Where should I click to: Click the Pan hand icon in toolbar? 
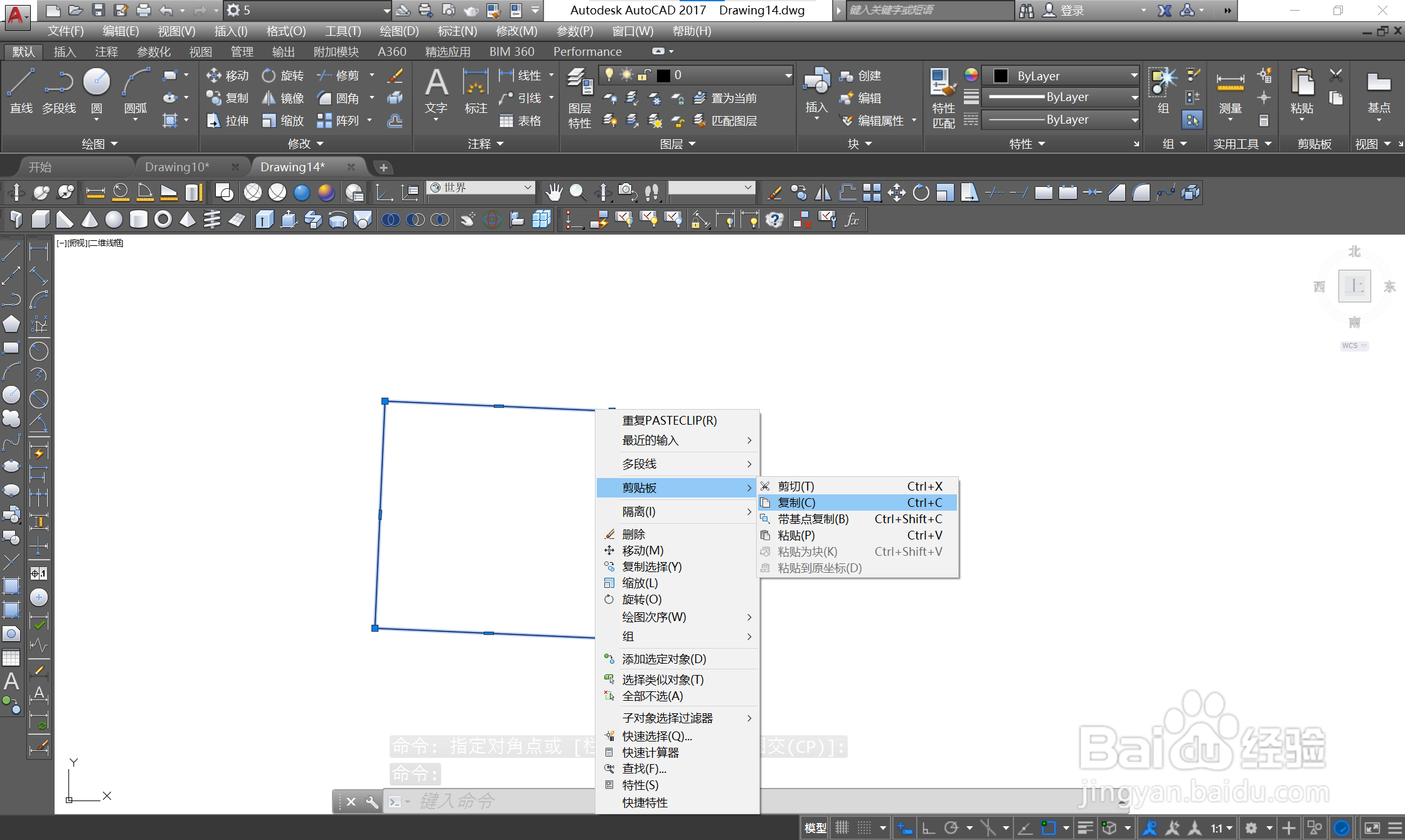pos(553,192)
